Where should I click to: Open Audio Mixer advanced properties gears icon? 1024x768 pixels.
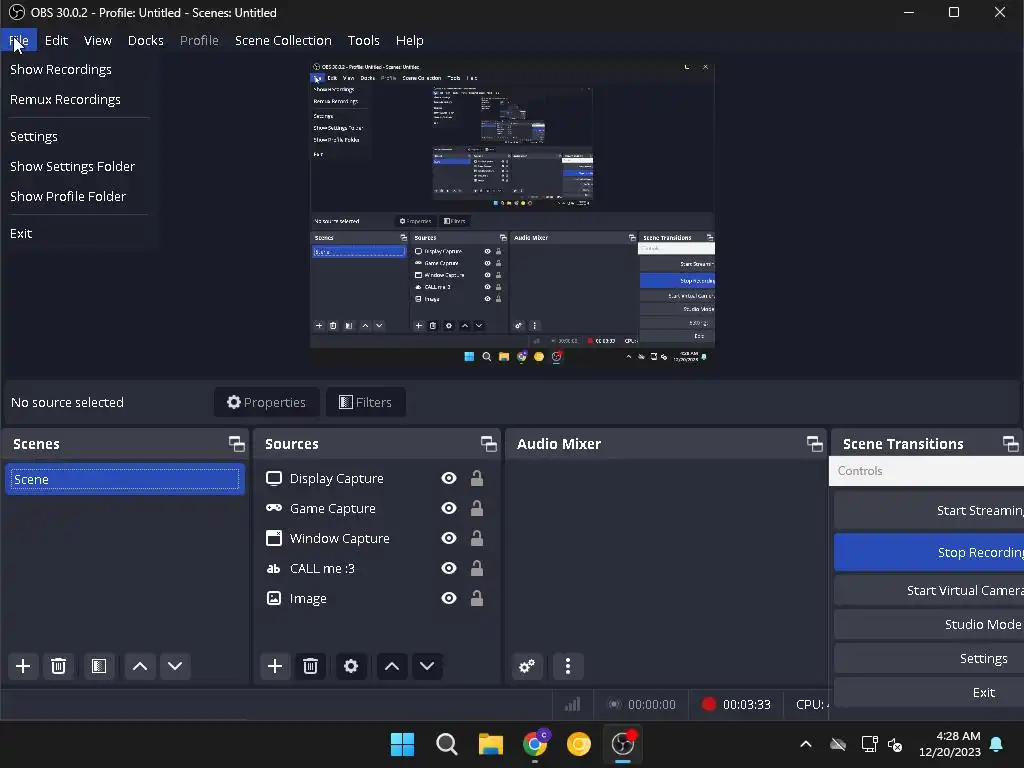coord(527,666)
